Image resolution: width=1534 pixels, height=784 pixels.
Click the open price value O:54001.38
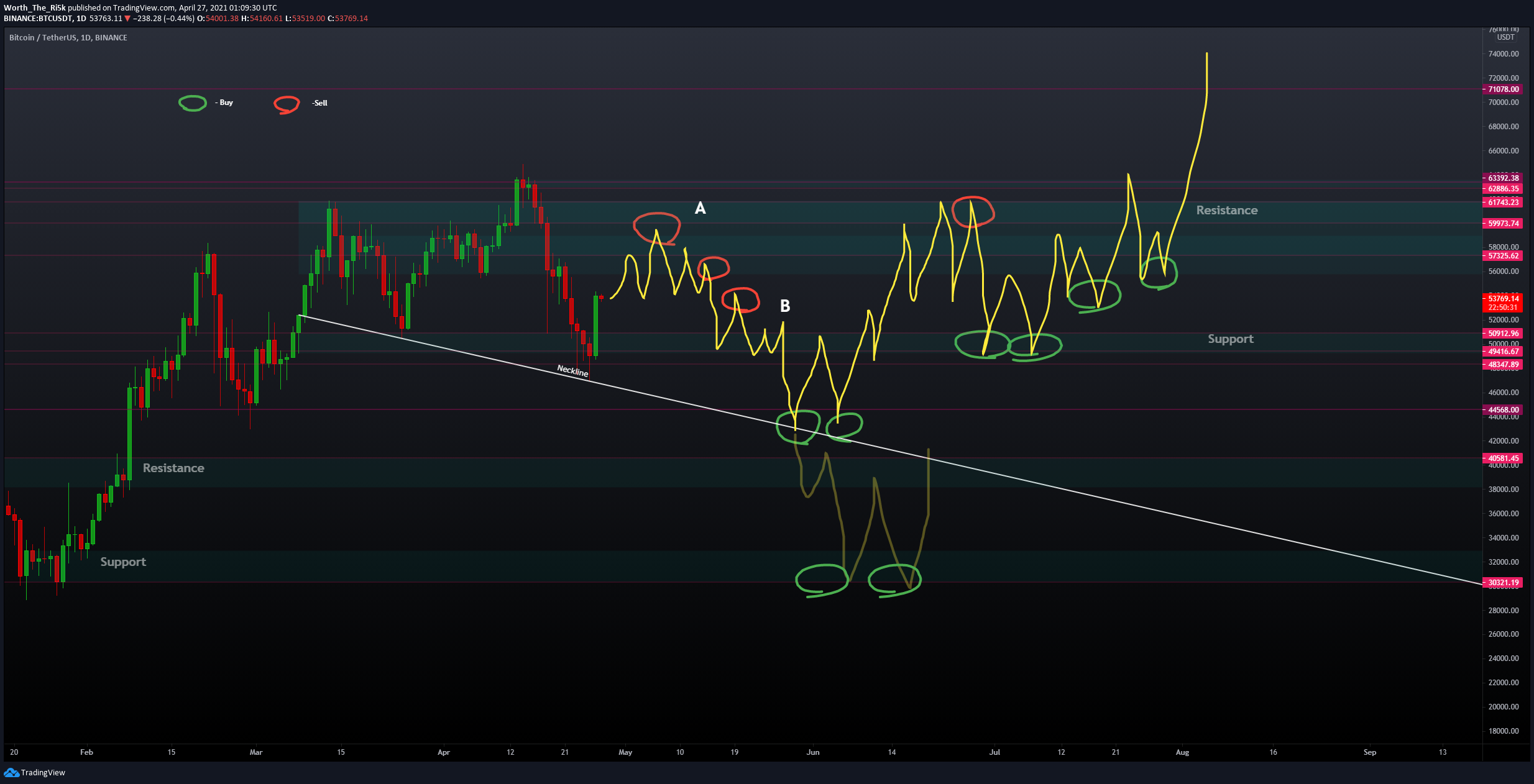pos(218,19)
